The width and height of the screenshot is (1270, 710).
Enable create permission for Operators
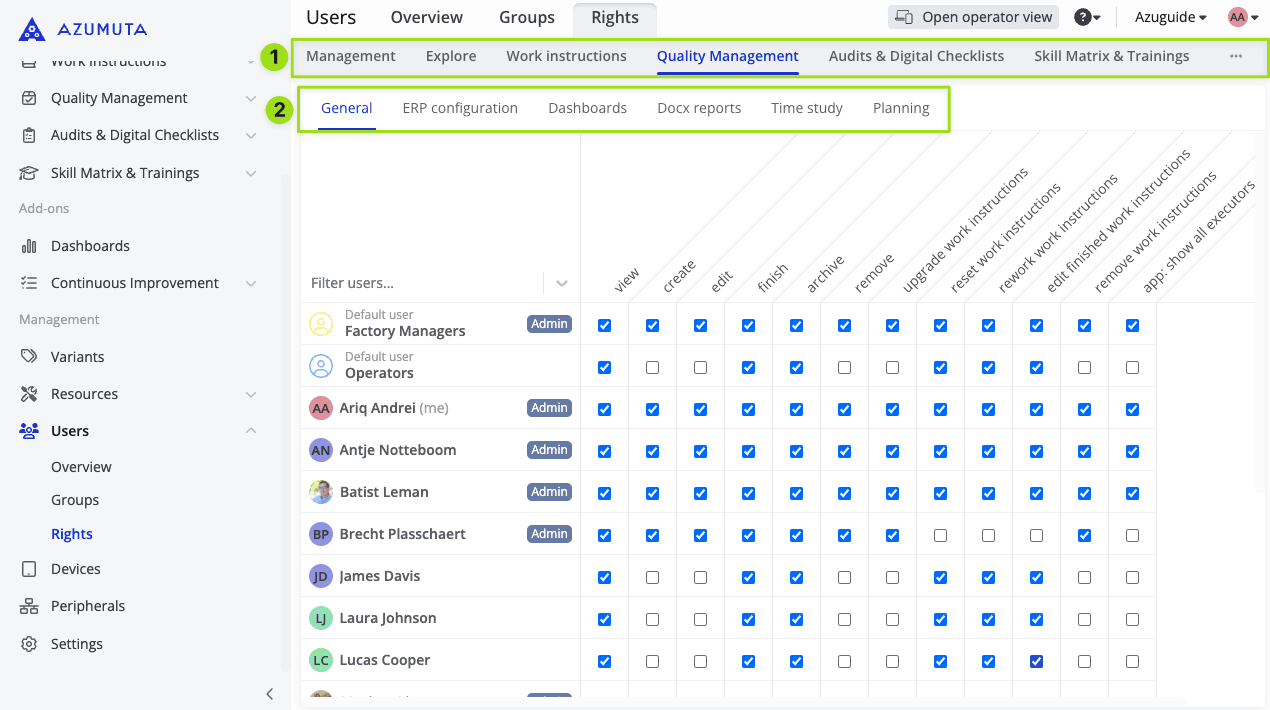click(652, 367)
